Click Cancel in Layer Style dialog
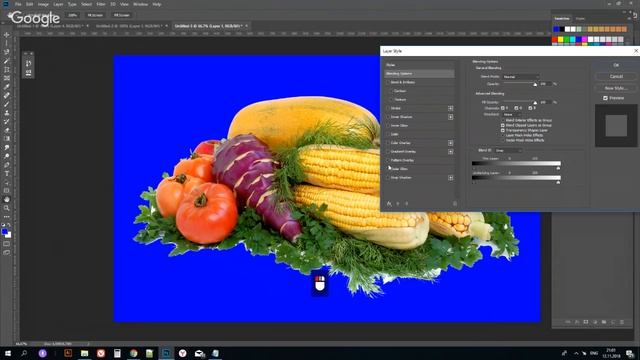This screenshot has width=640, height=360. pos(616,76)
